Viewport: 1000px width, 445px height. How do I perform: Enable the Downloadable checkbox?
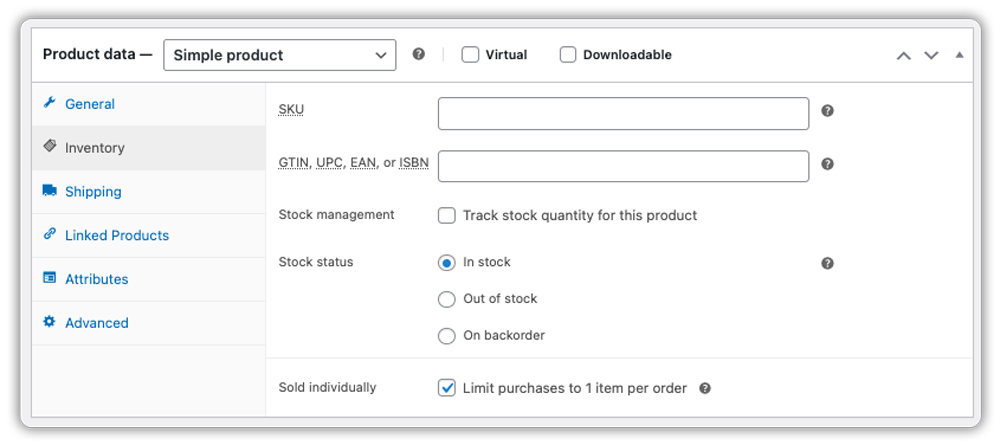point(568,55)
